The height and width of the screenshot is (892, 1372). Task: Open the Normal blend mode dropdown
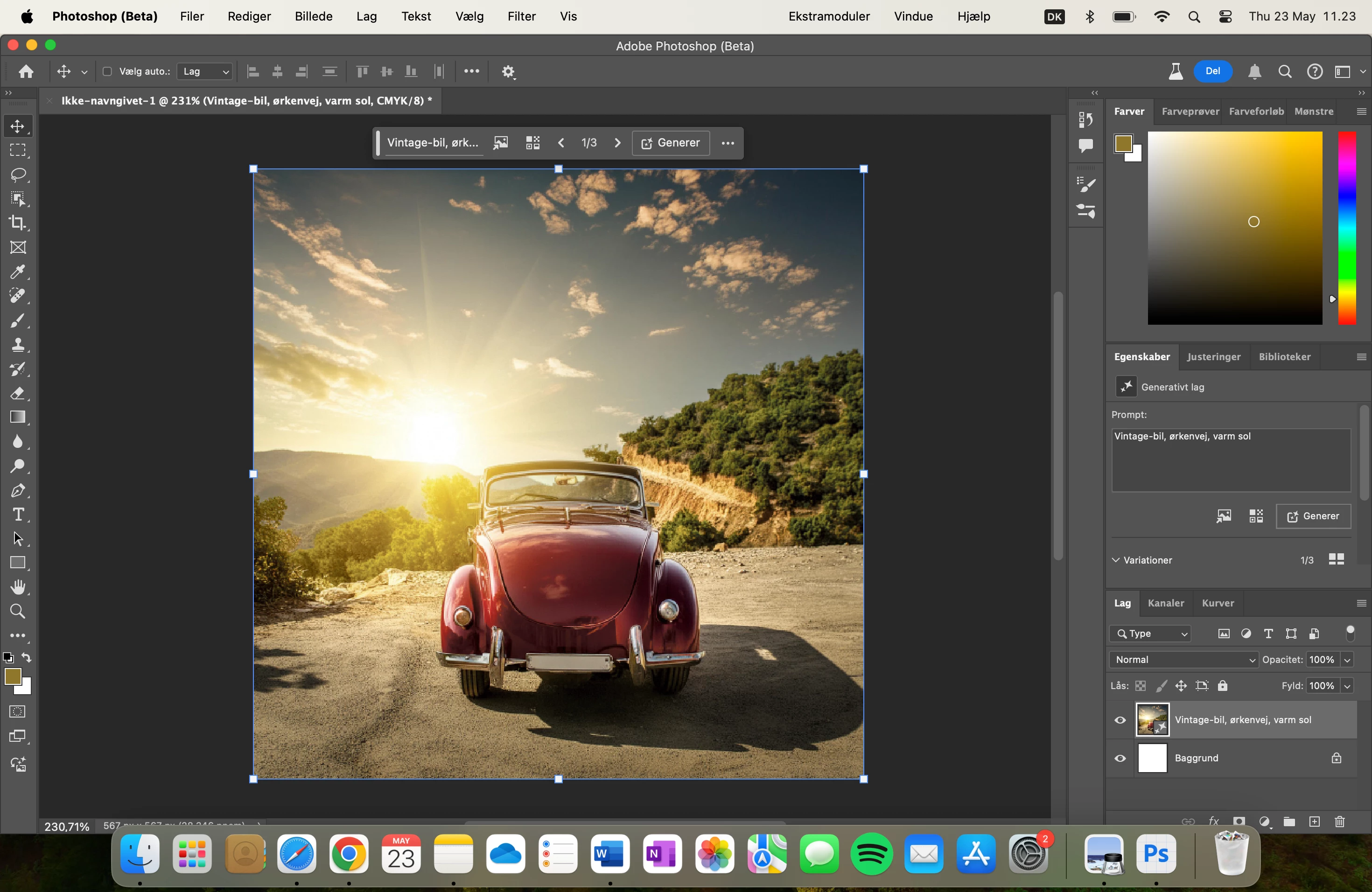point(1183,660)
